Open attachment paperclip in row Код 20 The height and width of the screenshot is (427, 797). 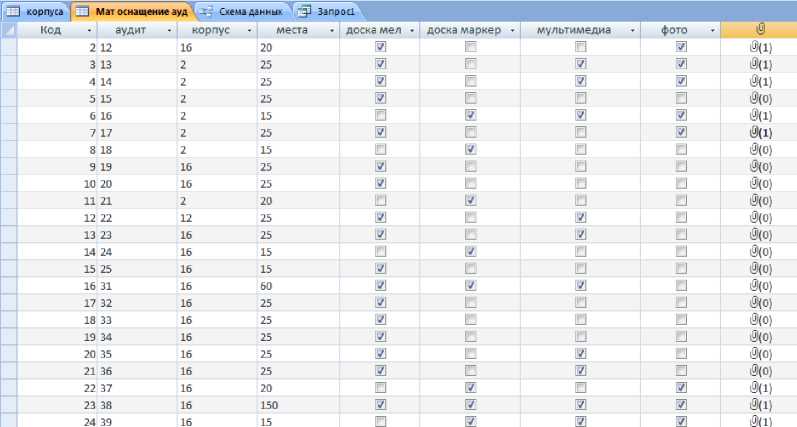761,354
